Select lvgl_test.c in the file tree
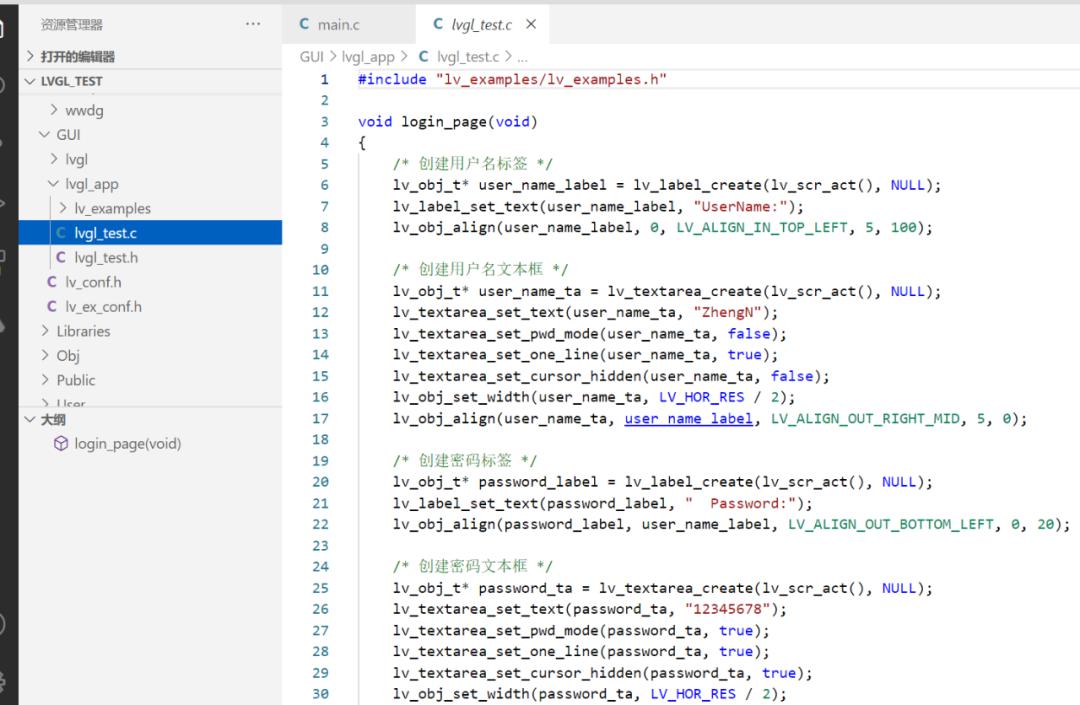 (x=150, y=233)
